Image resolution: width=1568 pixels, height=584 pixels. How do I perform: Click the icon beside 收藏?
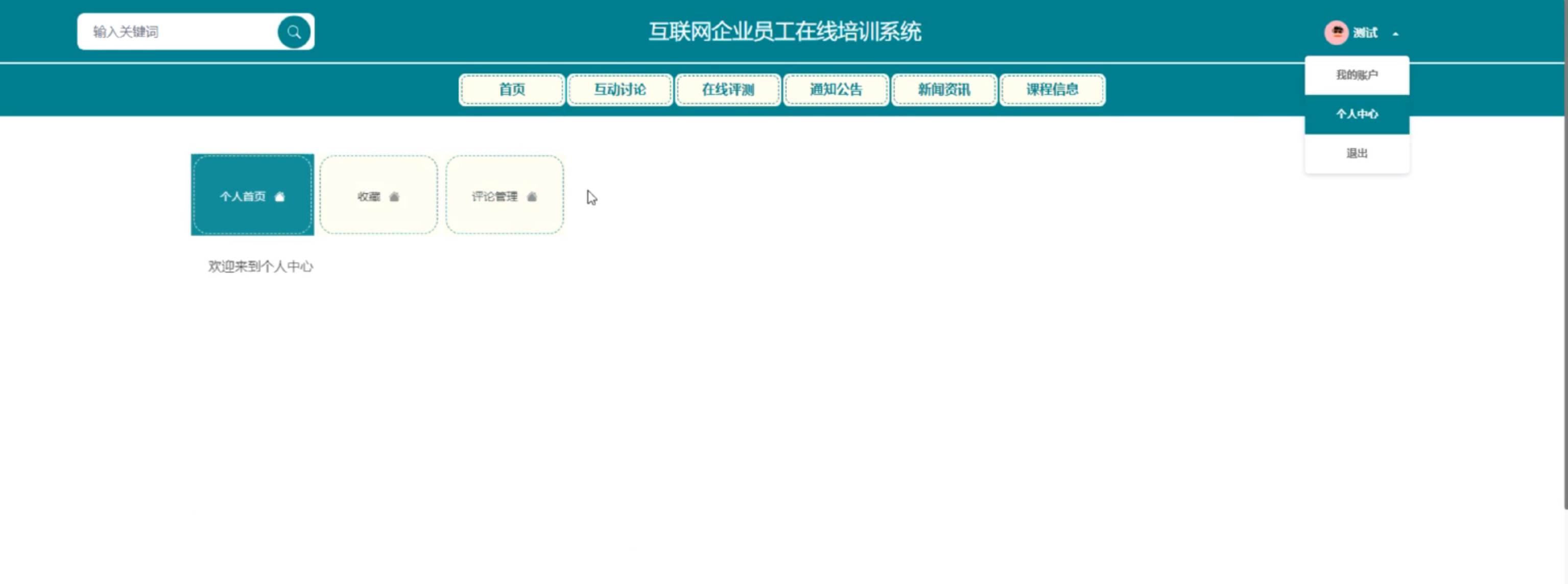click(x=394, y=197)
